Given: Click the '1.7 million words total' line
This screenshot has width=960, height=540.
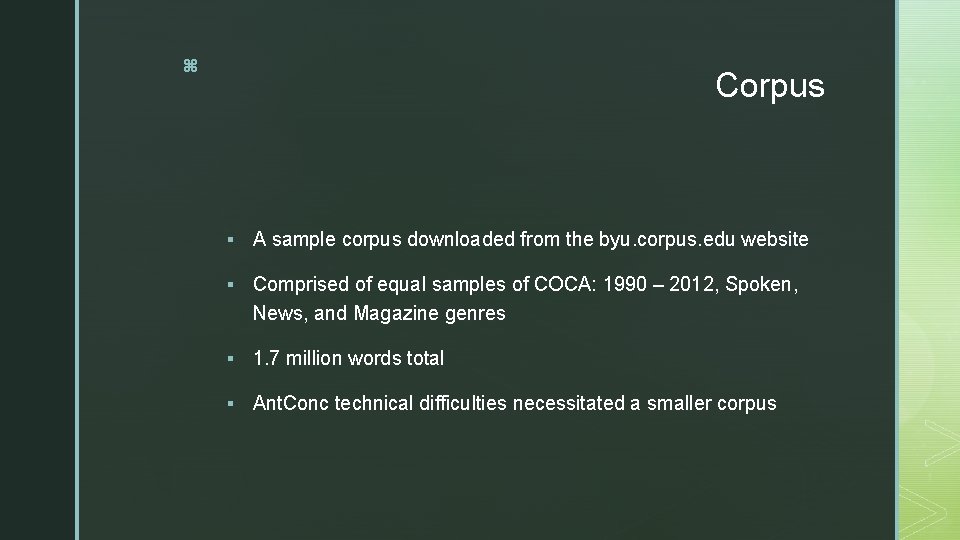Looking at the screenshot, I should click(x=348, y=358).
